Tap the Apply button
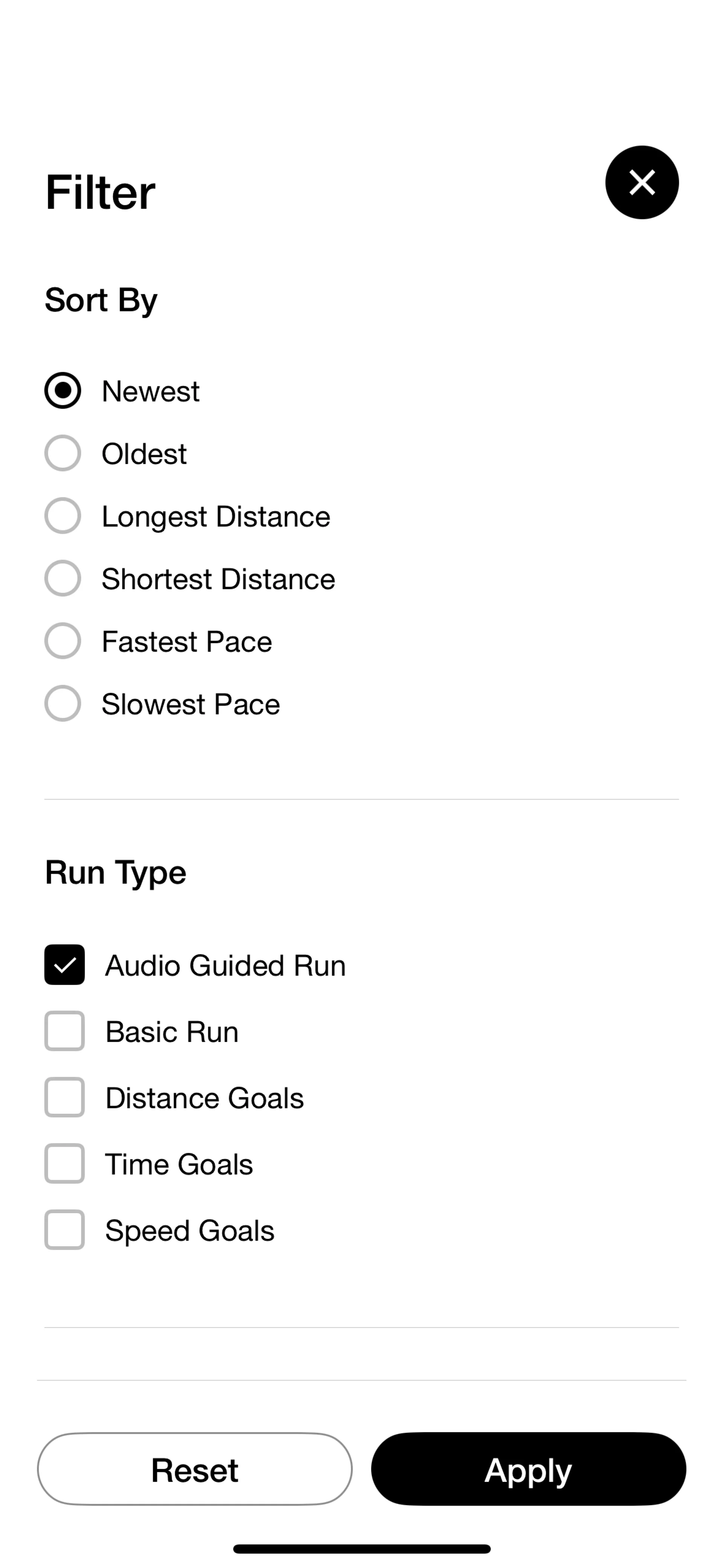 [528, 1469]
